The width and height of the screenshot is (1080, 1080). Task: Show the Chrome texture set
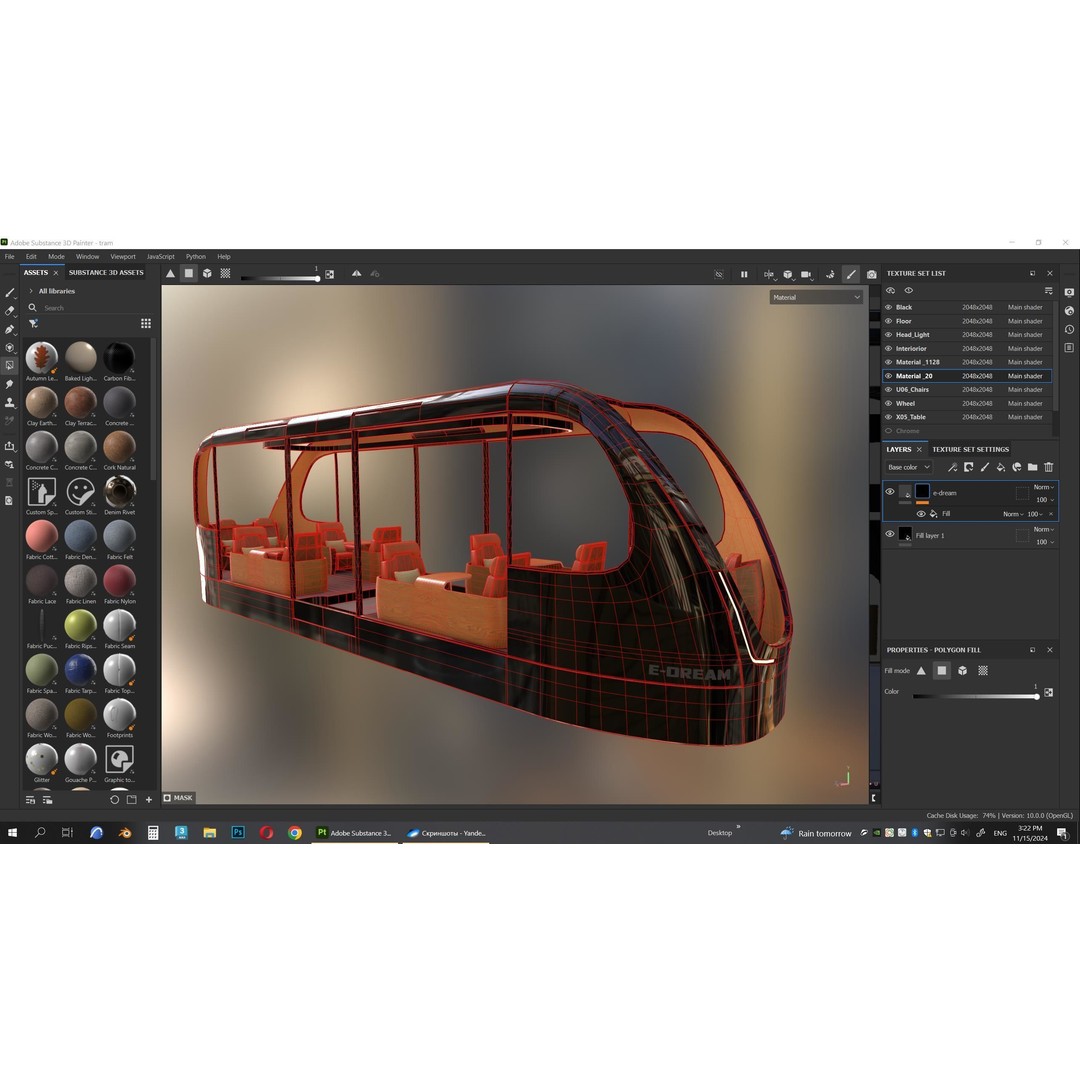coord(889,431)
